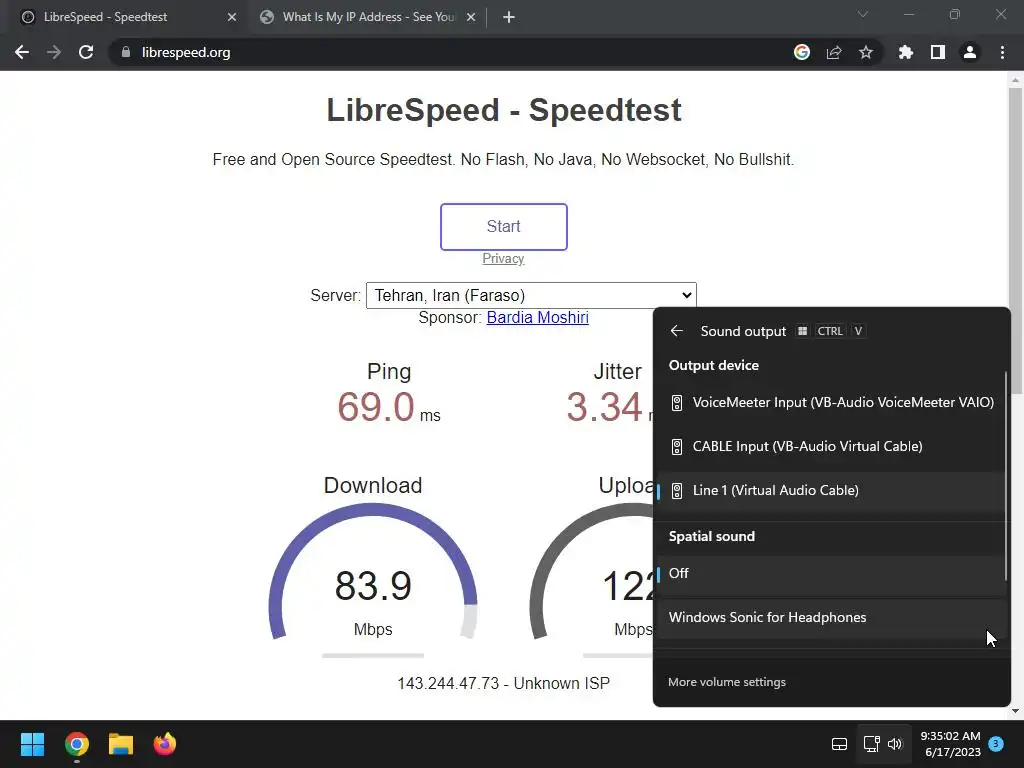Go back from Sound output panel
The width and height of the screenshot is (1024, 768).
point(677,331)
